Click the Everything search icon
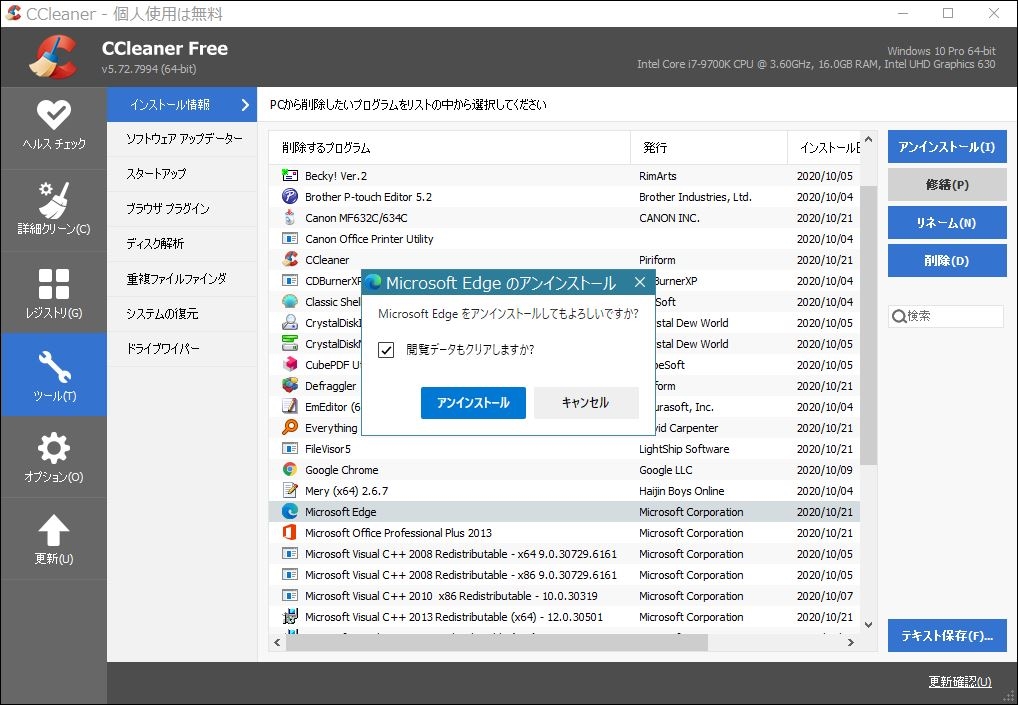1018x705 pixels. (x=290, y=428)
